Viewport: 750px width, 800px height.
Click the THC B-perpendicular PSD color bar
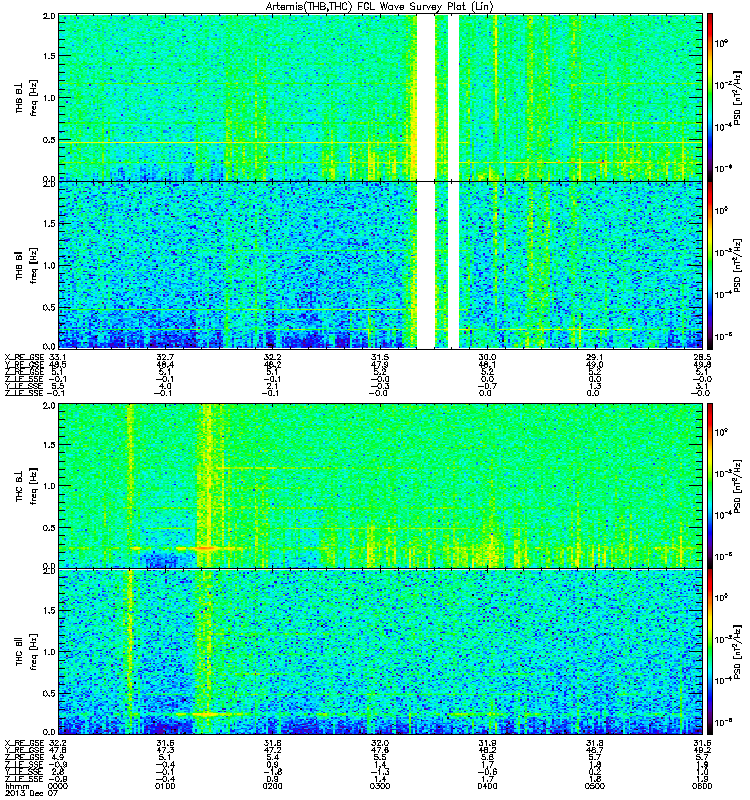pos(710,486)
